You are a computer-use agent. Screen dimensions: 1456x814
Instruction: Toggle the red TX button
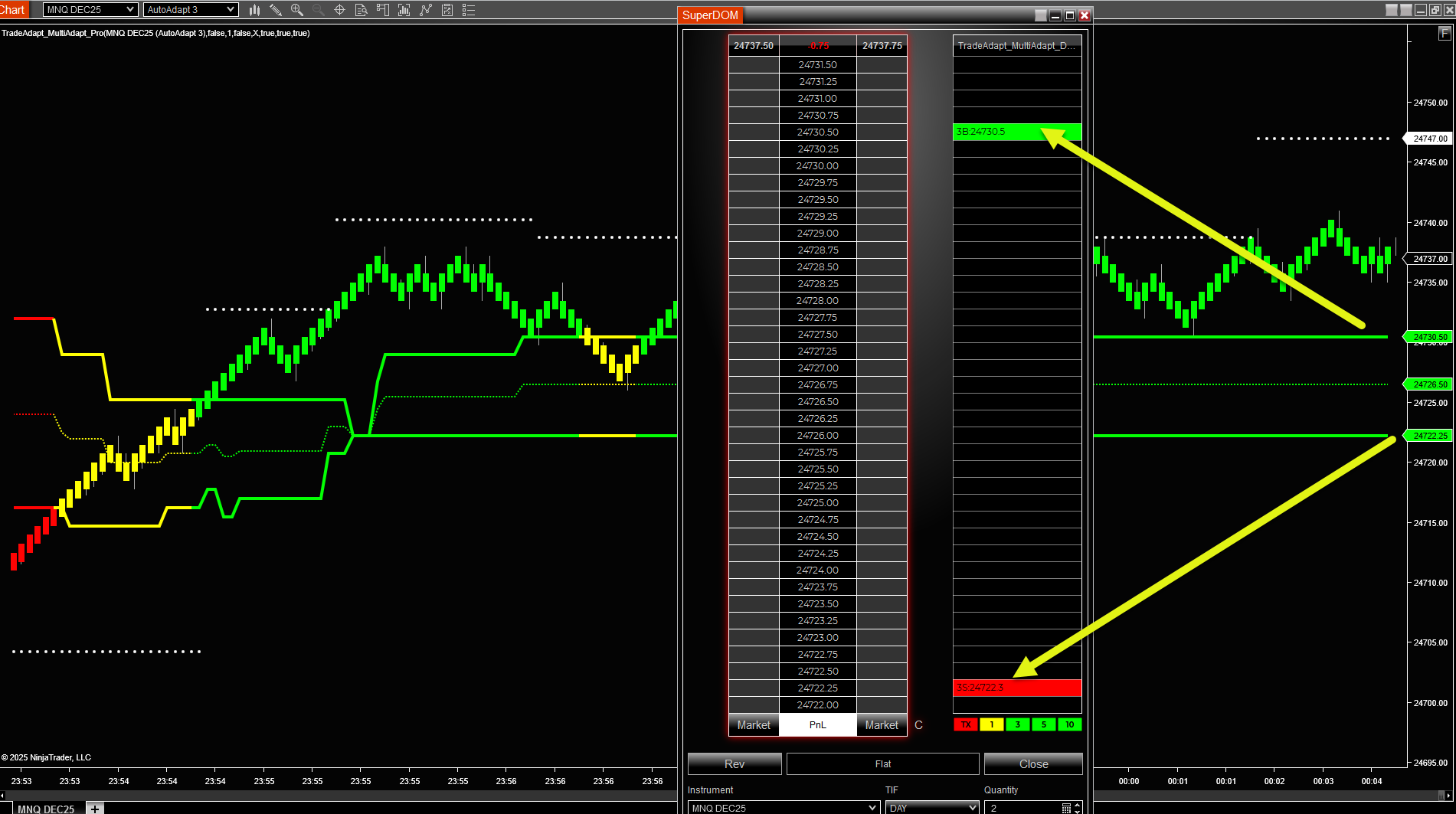[x=965, y=724]
